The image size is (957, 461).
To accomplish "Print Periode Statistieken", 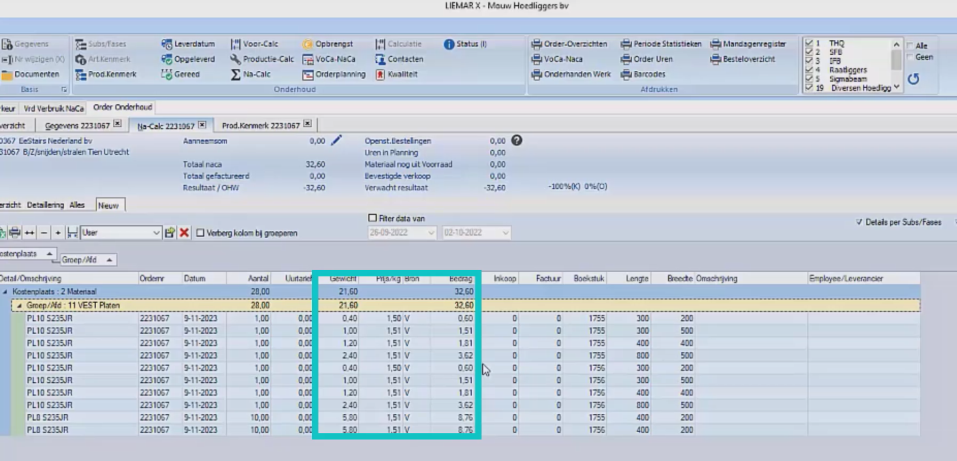I will coord(661,44).
